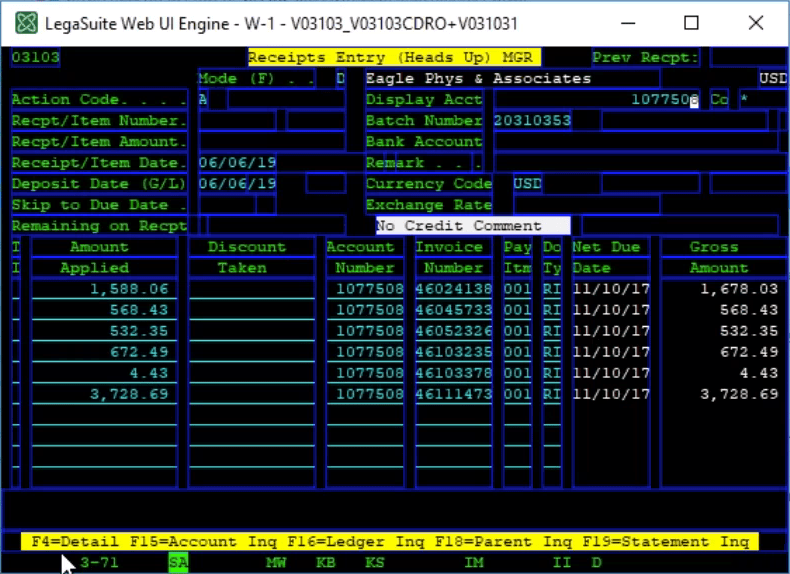Click the Mode (F) field value
Screen dimensions: 790x574
(x=341, y=78)
